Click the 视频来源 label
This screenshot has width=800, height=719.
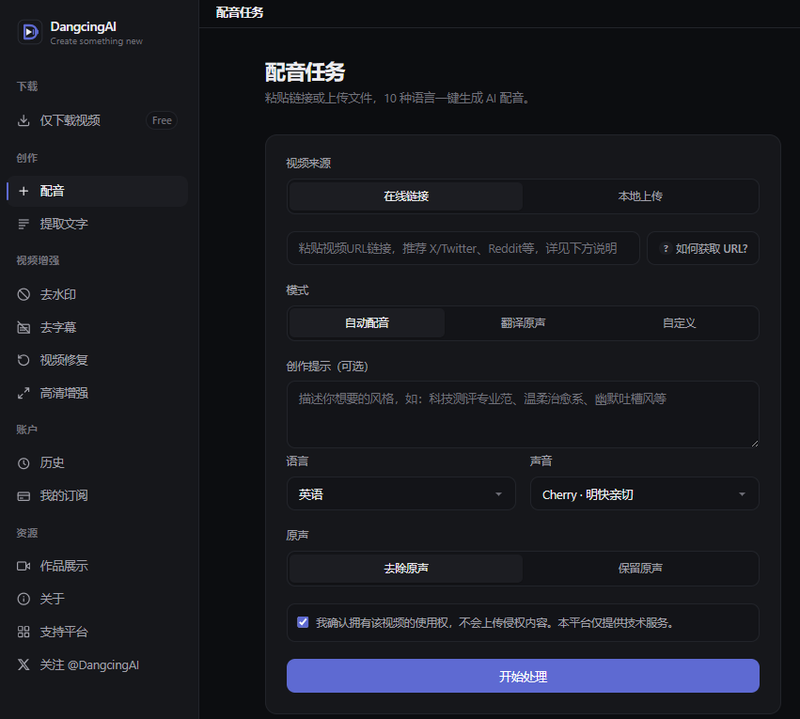[308, 163]
